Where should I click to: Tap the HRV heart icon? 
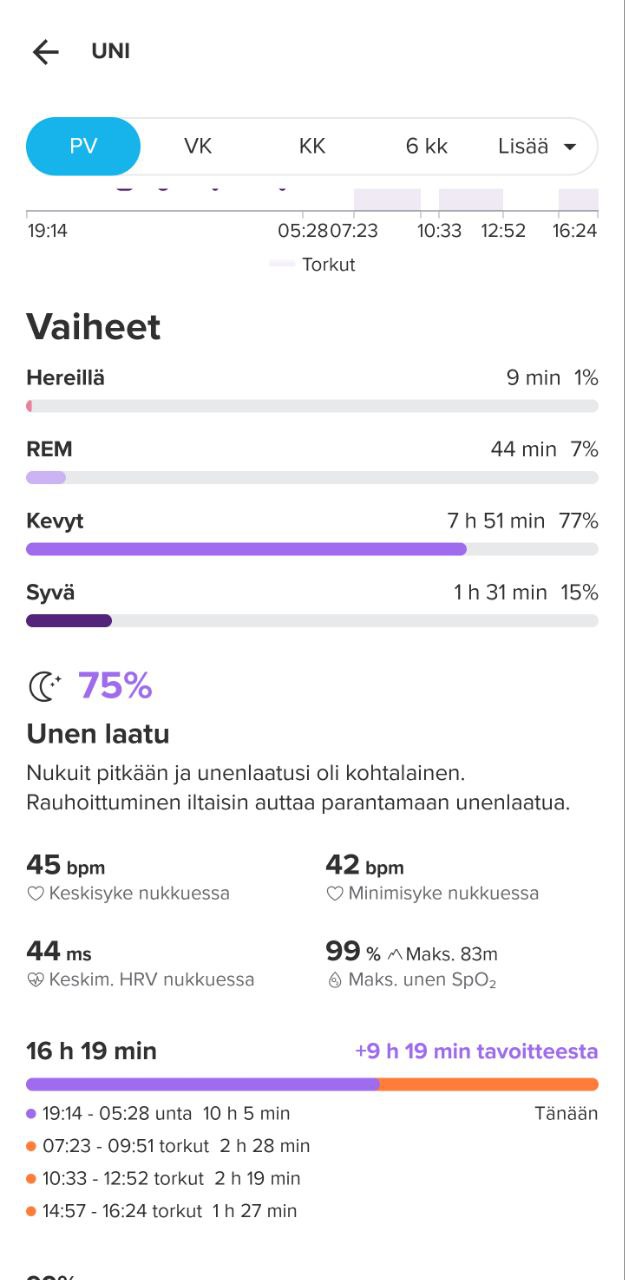[35, 980]
